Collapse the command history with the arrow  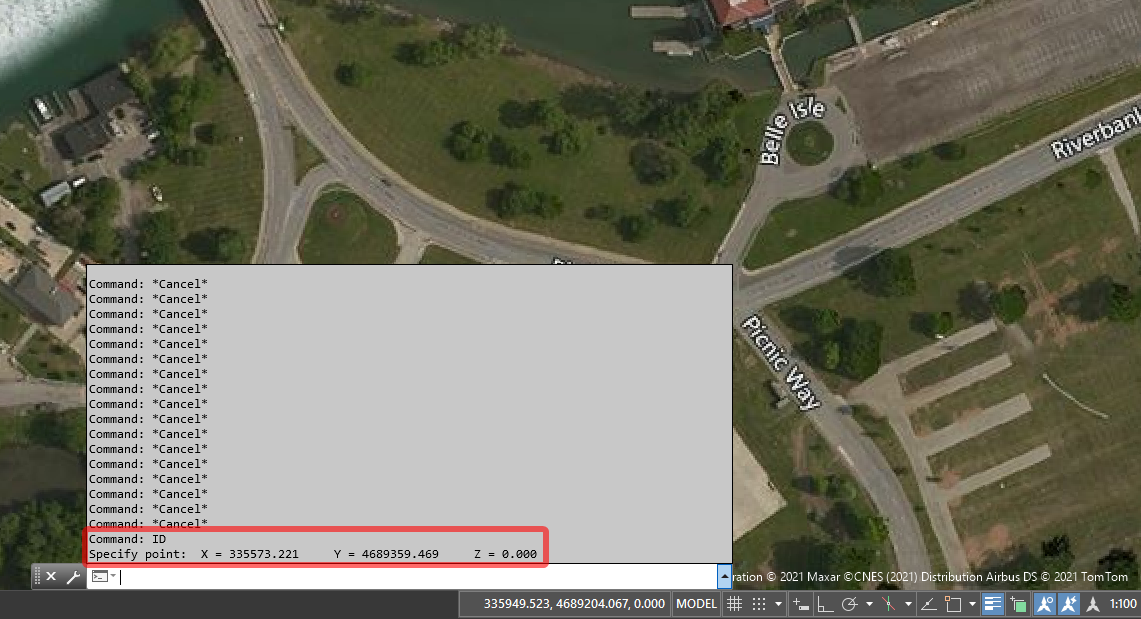tap(724, 577)
